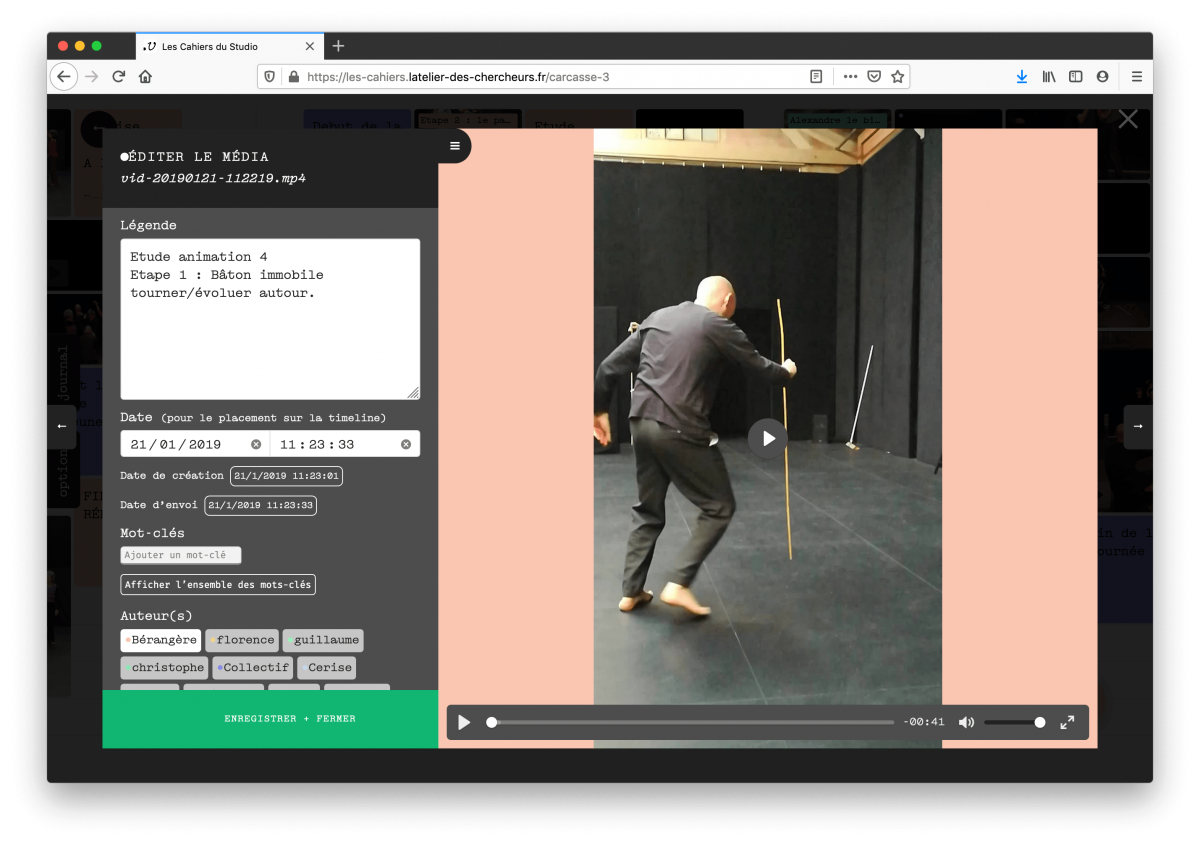Image resolution: width=1200 pixels, height=845 pixels.
Task: Click the play icon in the player bar
Action: coord(464,722)
